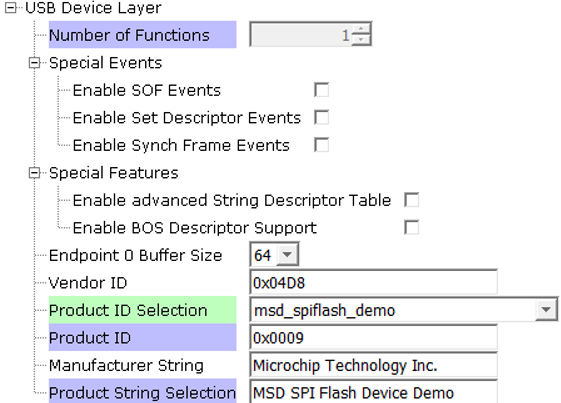Collapse the Special Events section
561x403 pixels.
click(34, 63)
